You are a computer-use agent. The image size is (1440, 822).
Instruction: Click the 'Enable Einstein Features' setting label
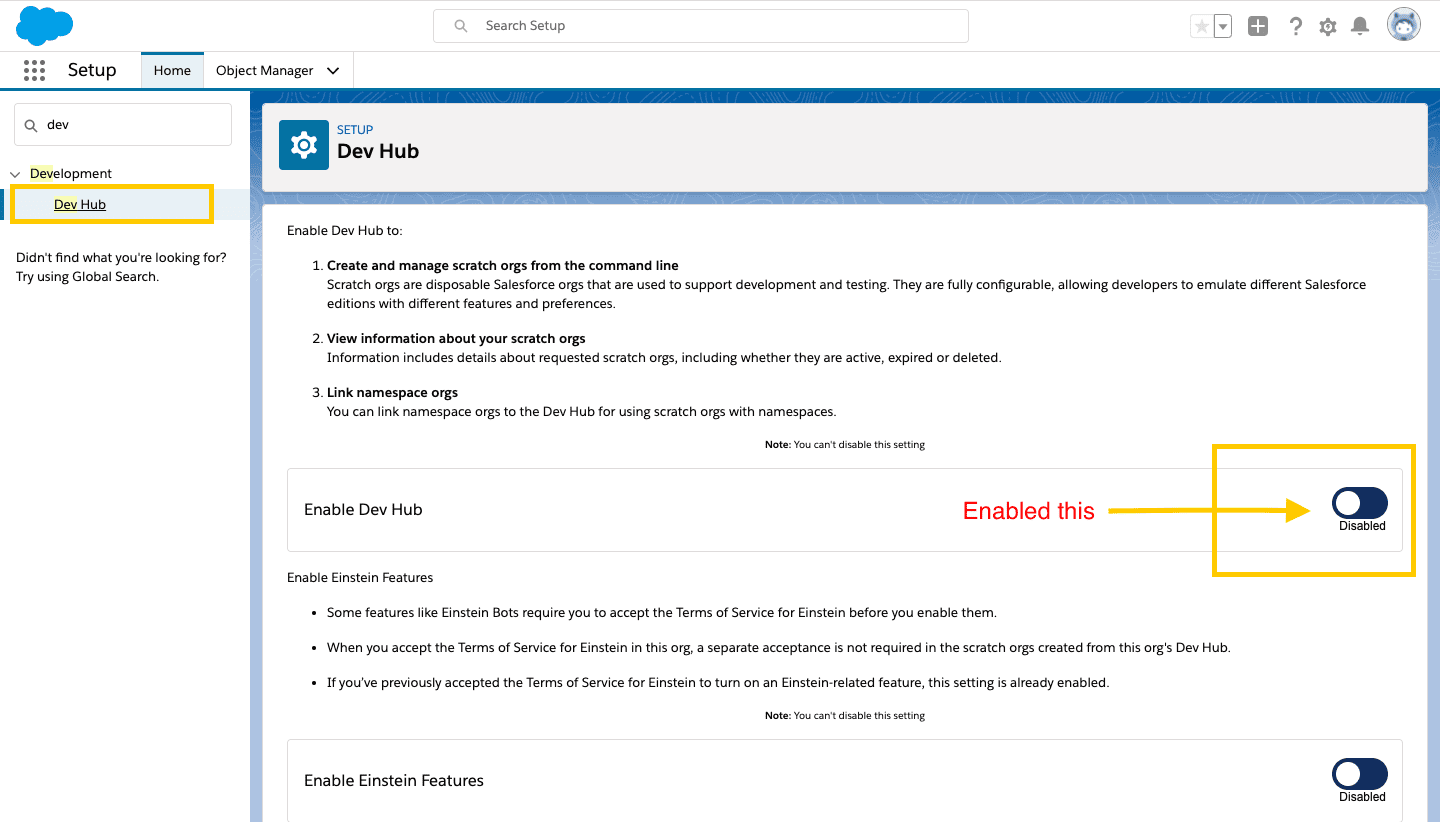[394, 780]
